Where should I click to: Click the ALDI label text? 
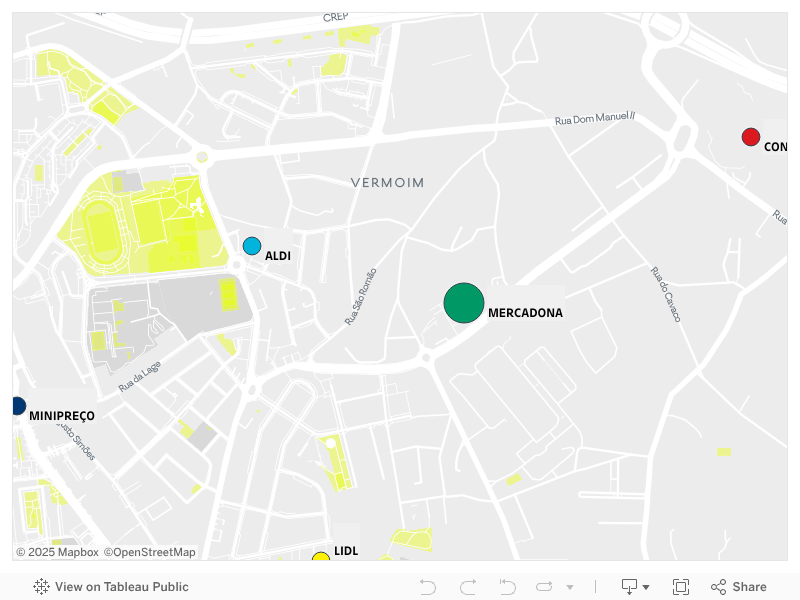pos(278,256)
